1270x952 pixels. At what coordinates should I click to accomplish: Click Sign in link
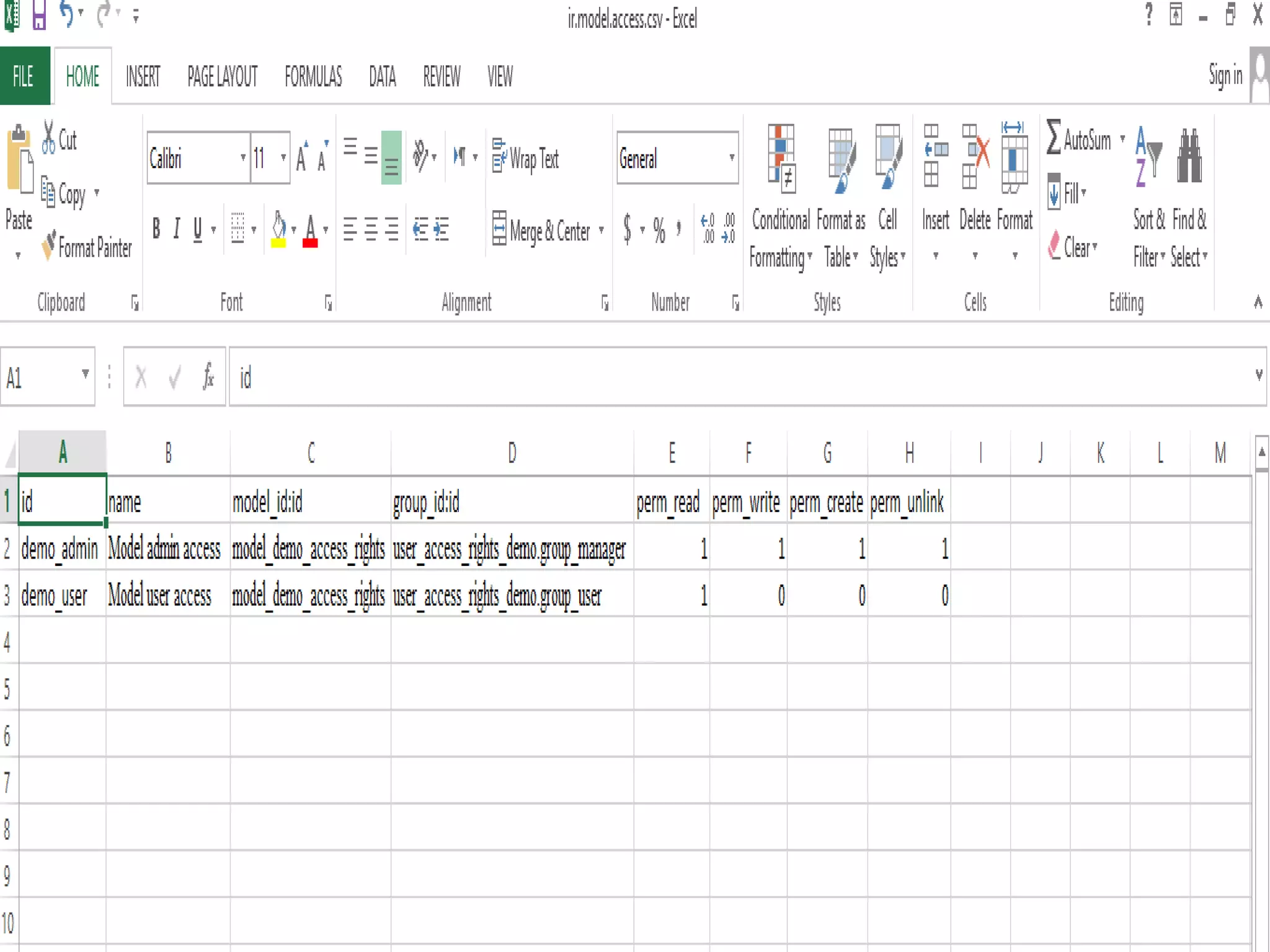(1225, 75)
